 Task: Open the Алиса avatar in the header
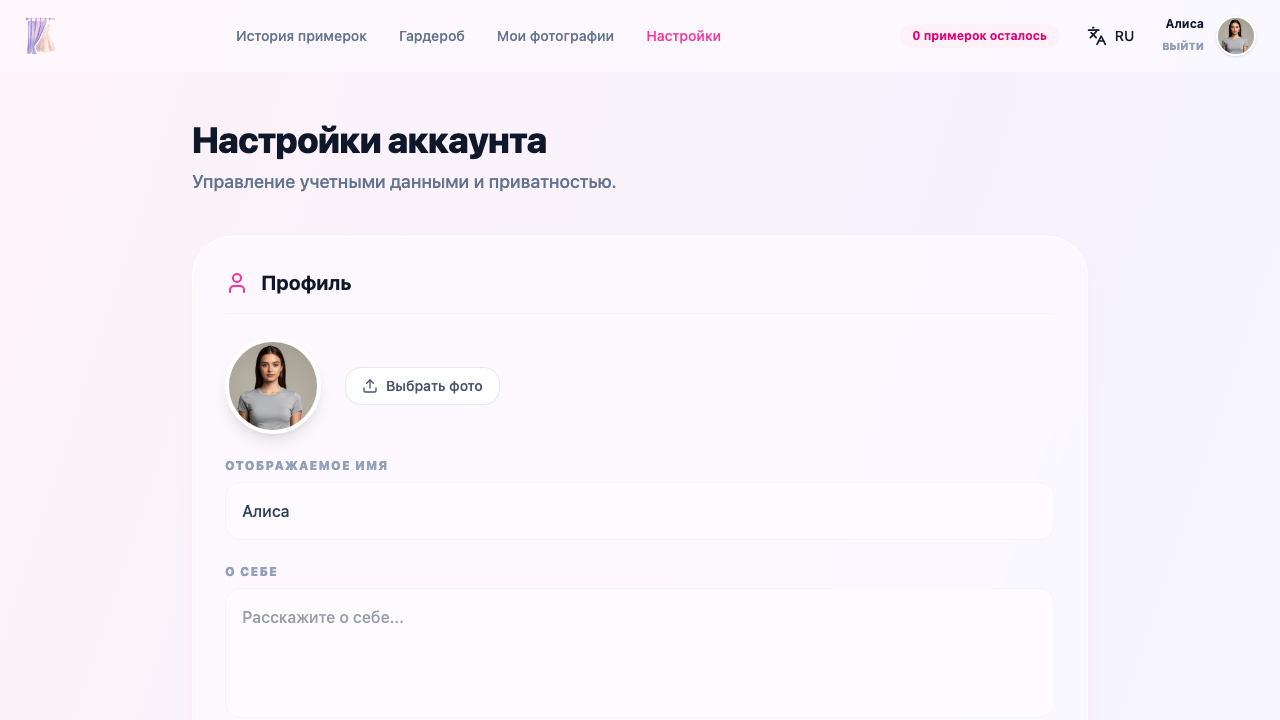[x=1236, y=35]
